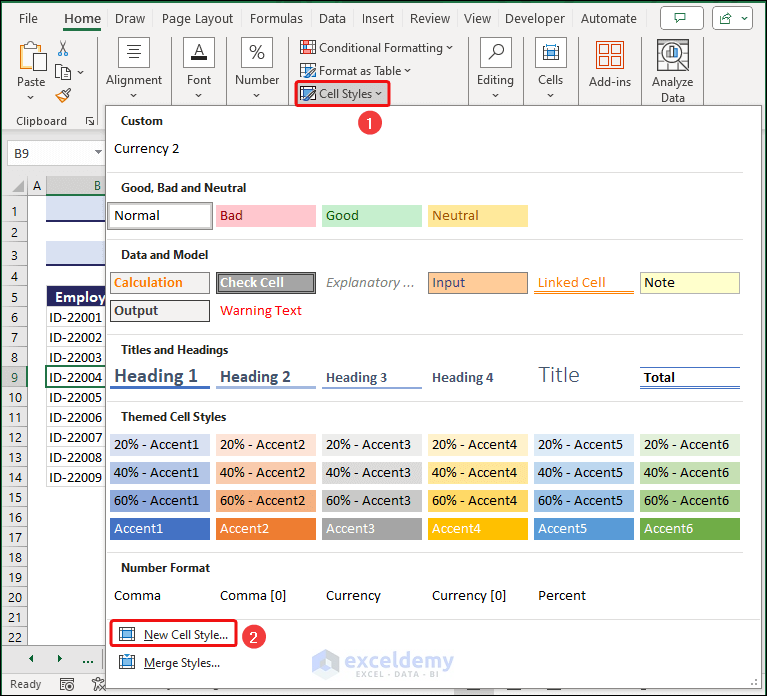
Task: Expand the Copy dropdown arrow
Action: 81,72
